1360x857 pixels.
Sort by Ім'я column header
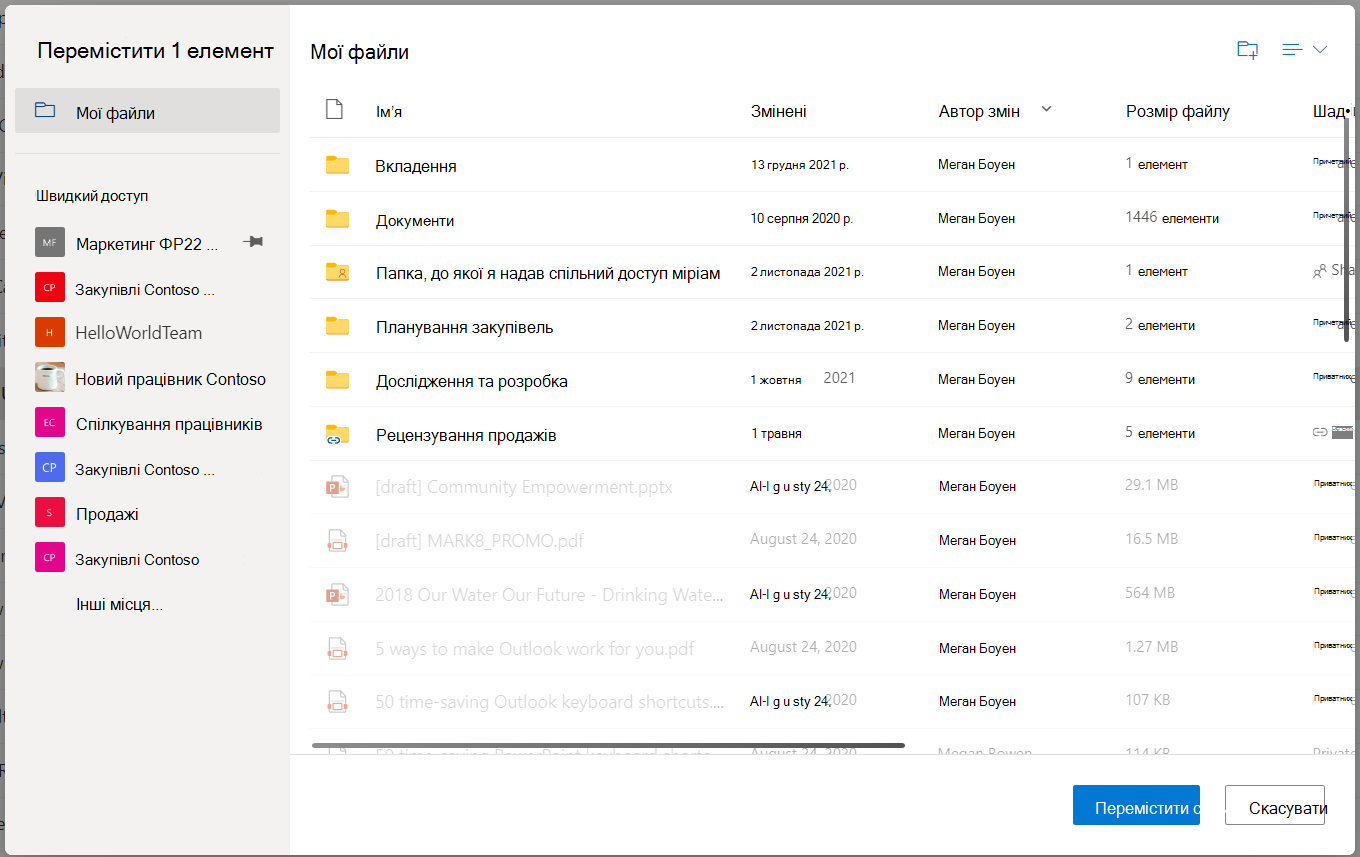389,111
